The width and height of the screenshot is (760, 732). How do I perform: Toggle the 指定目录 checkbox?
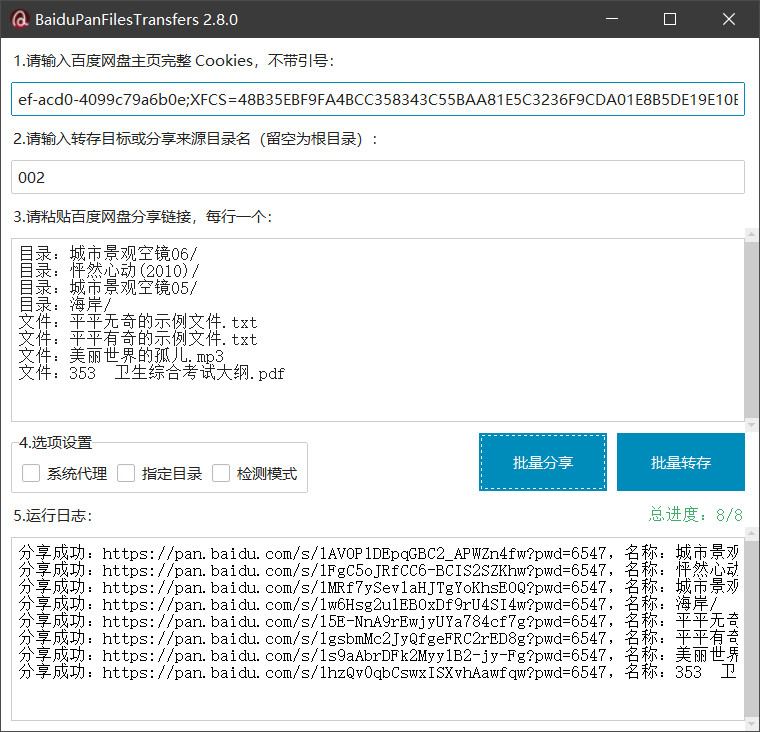tap(126, 473)
